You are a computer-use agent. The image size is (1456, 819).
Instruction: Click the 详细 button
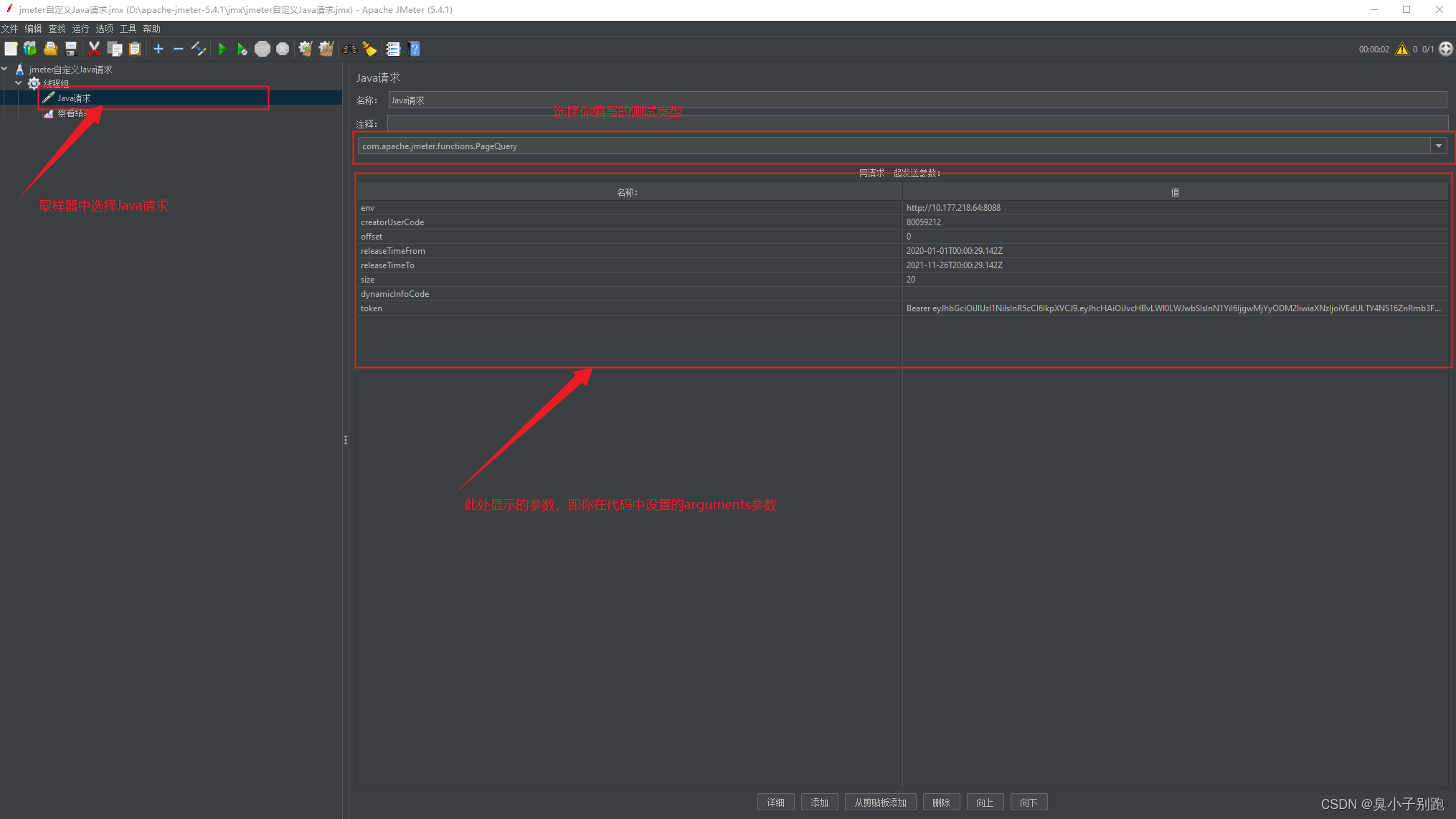click(775, 803)
